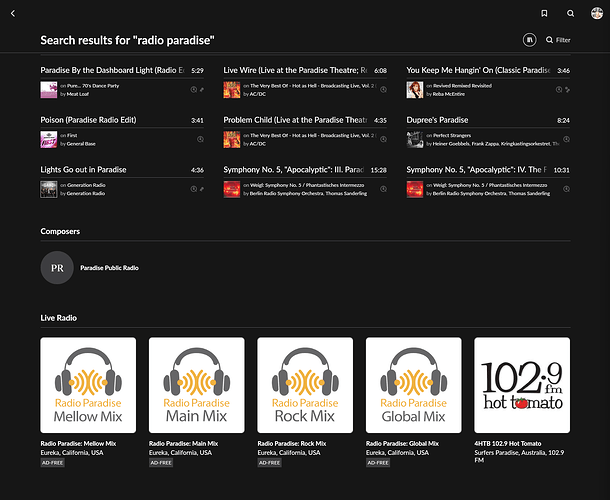Image resolution: width=610 pixels, height=500 pixels.
Task: Open the PR composer avatar circle
Action: pyautogui.click(x=57, y=268)
